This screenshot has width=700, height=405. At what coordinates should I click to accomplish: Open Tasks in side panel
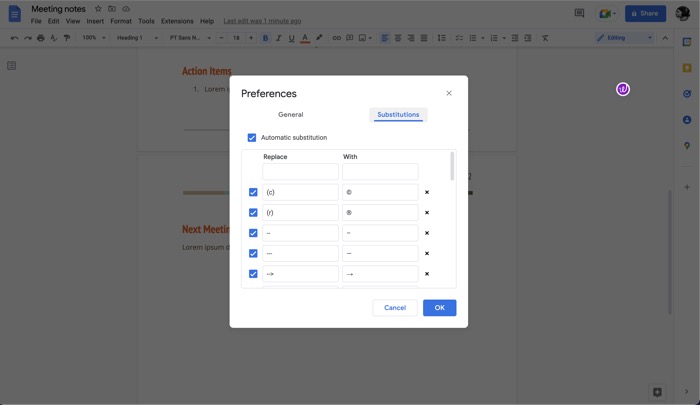click(x=687, y=94)
